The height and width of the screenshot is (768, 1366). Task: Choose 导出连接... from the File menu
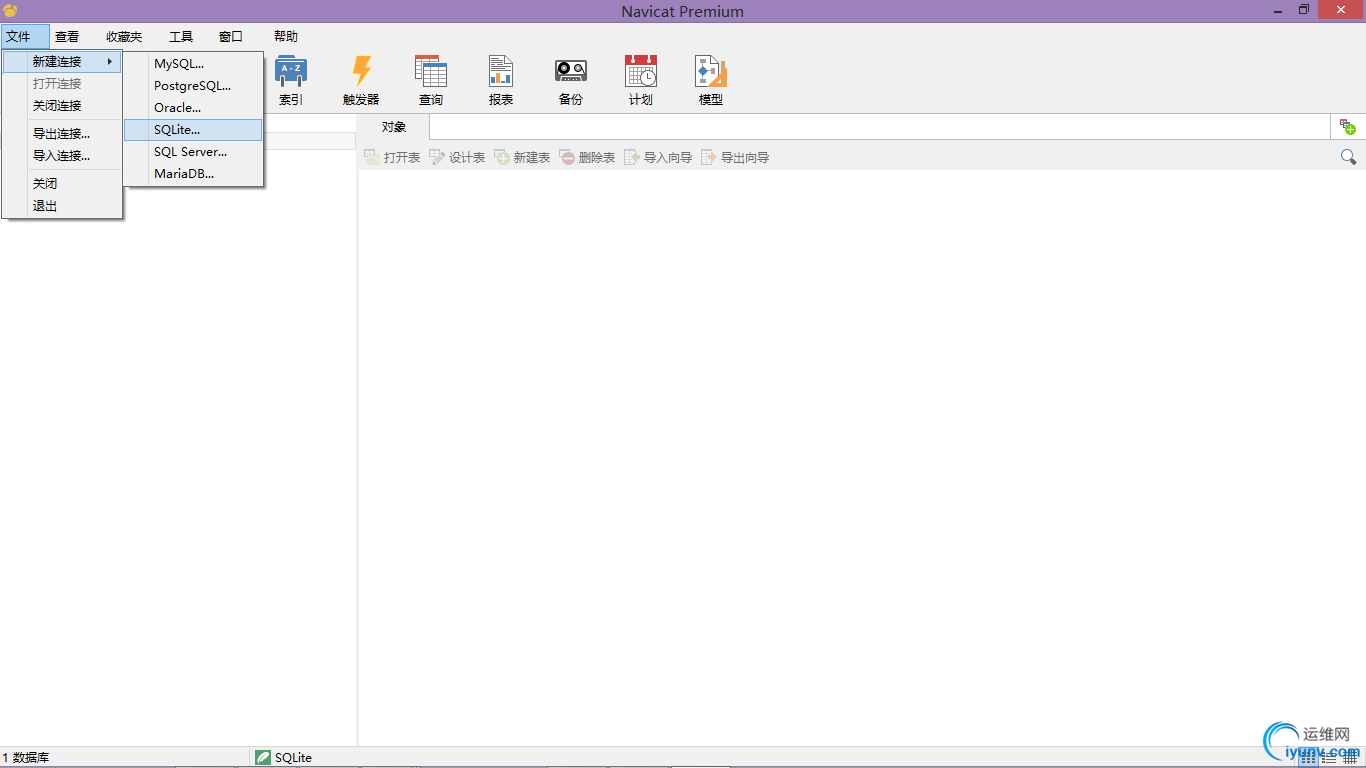(x=62, y=134)
